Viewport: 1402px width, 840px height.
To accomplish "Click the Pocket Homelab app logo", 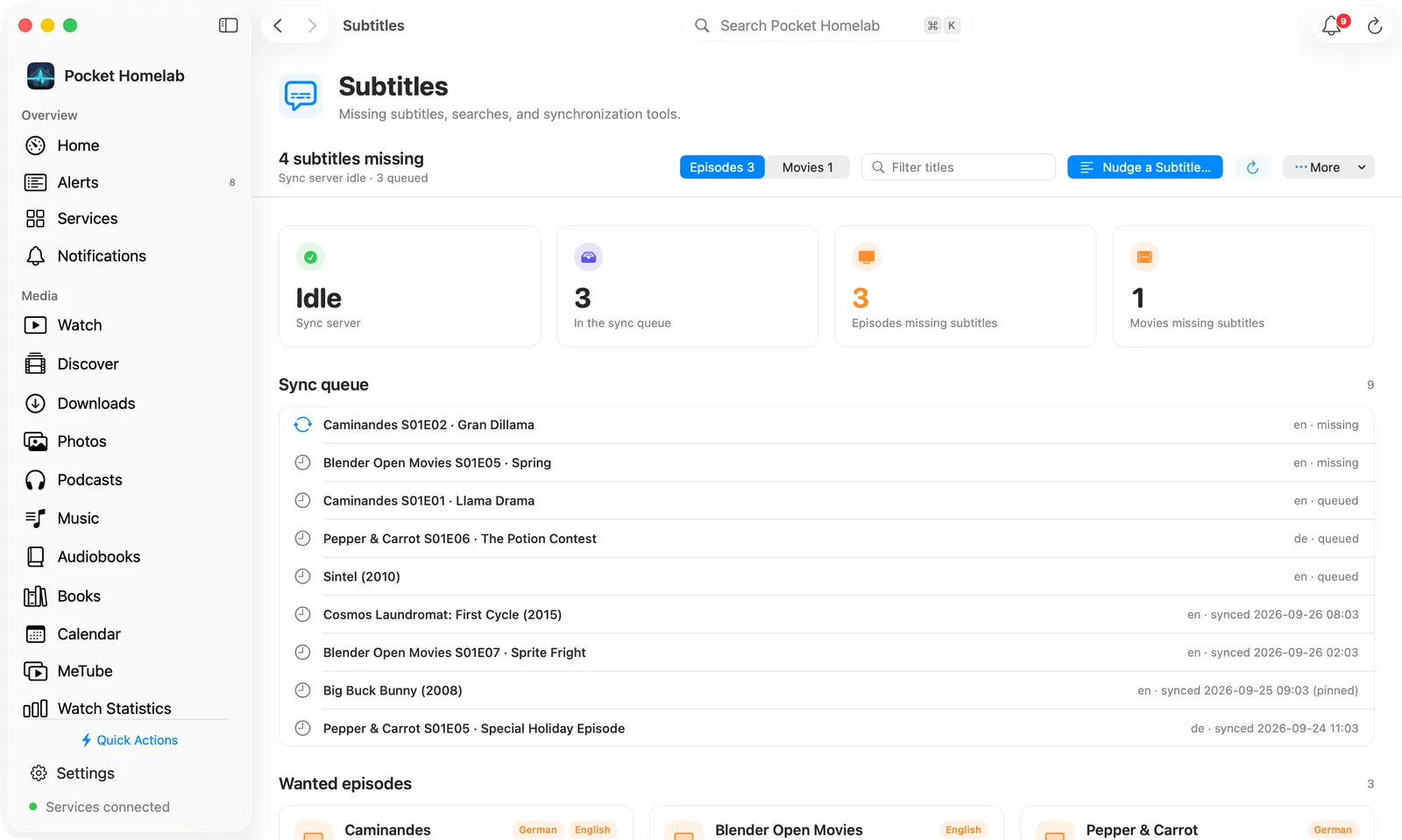I will point(40,76).
